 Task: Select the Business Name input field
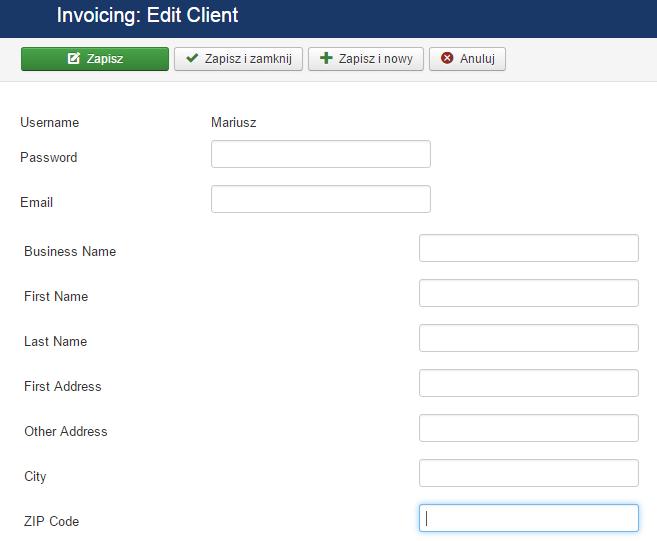(529, 248)
